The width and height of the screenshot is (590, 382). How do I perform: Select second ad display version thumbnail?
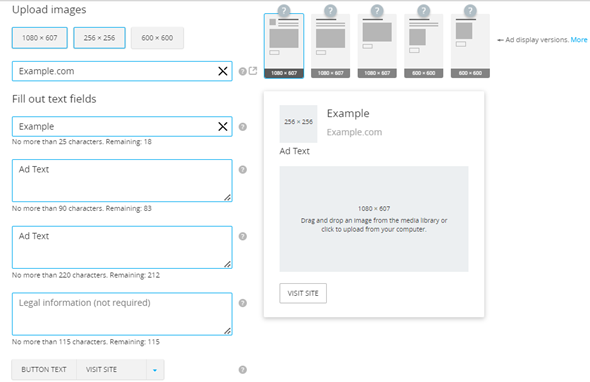point(330,46)
